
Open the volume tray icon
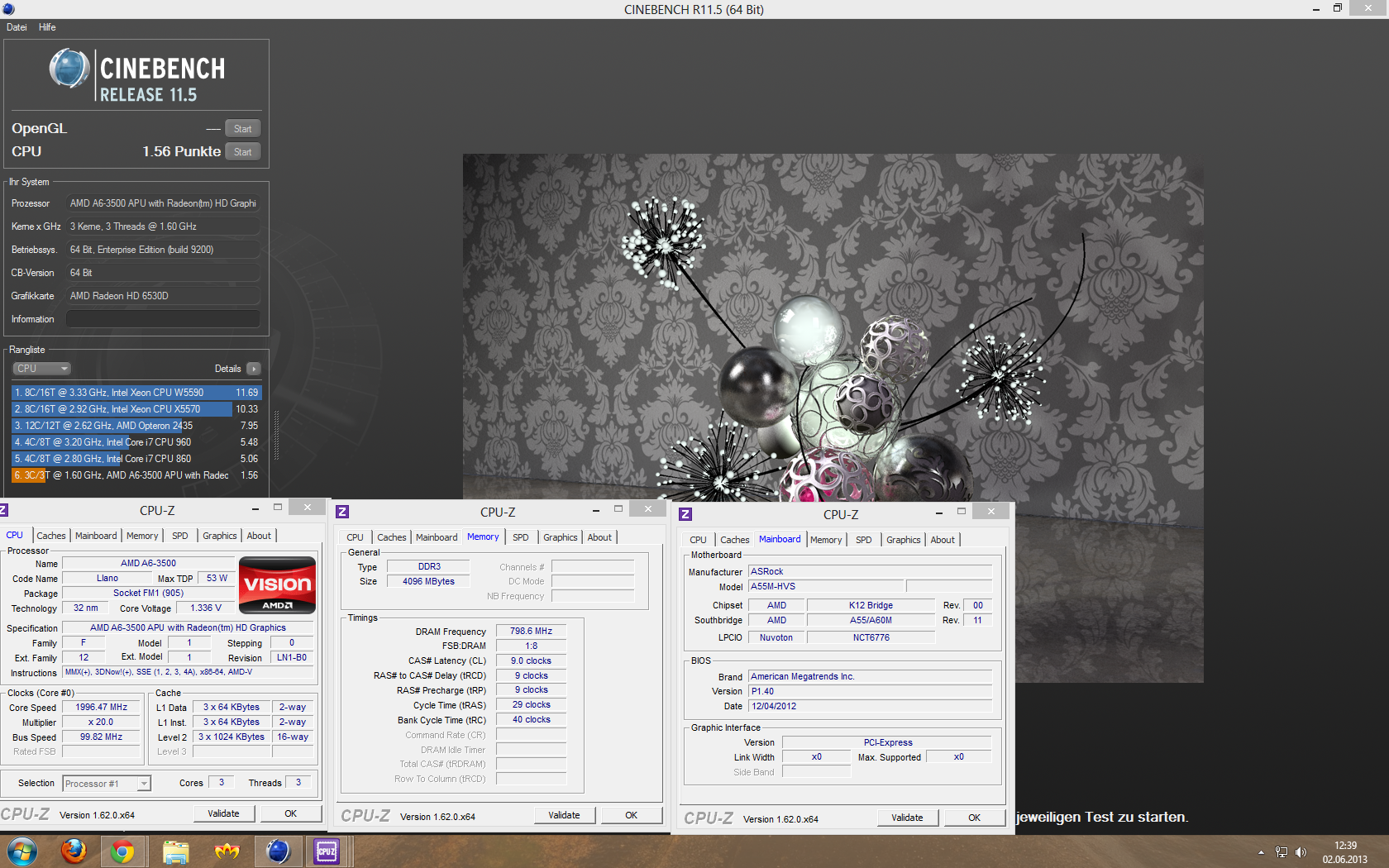pyautogui.click(x=1301, y=852)
